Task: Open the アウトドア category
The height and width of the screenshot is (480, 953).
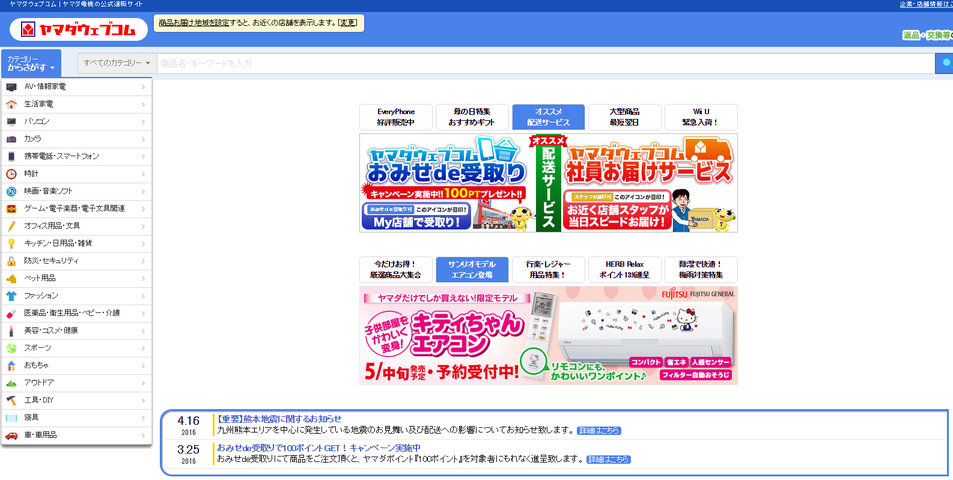Action: coord(77,383)
